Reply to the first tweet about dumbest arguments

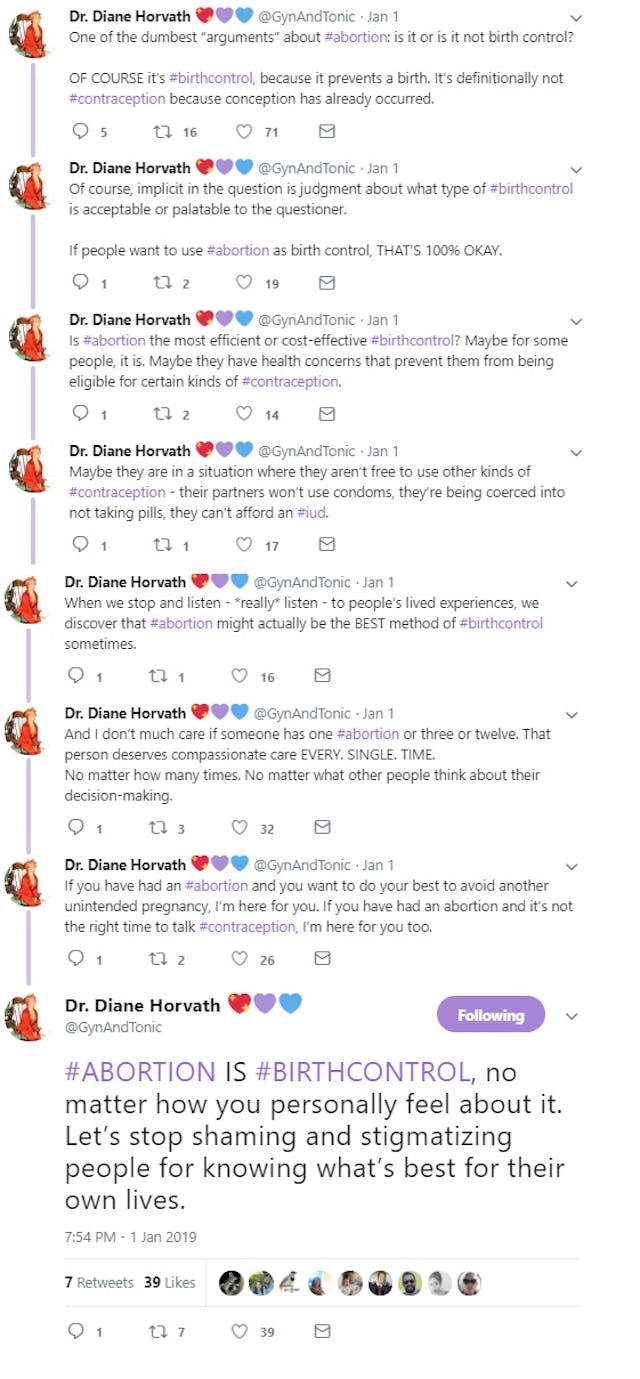pos(82,132)
